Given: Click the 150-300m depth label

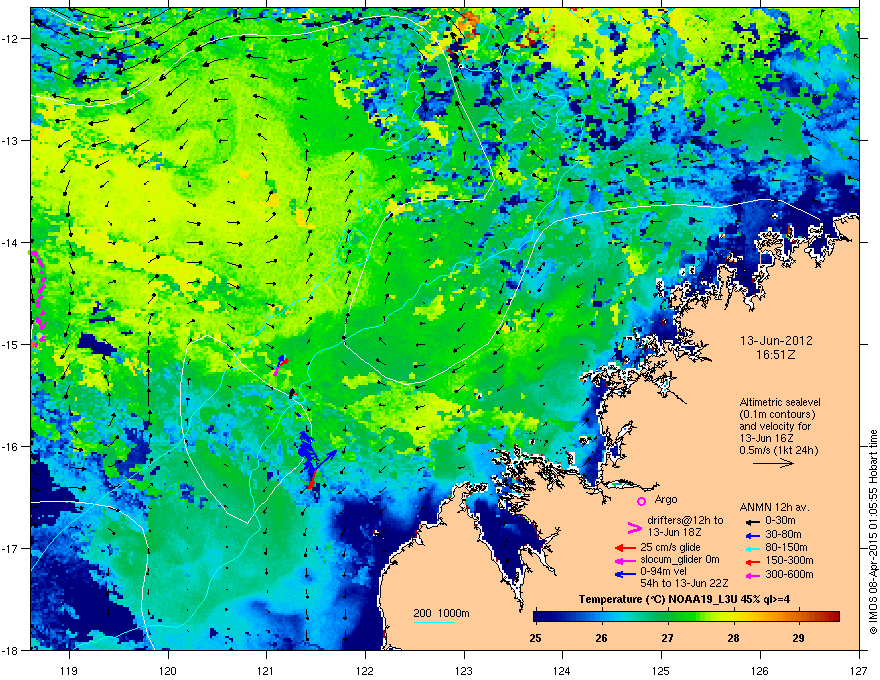Looking at the screenshot, I should pos(789,560).
